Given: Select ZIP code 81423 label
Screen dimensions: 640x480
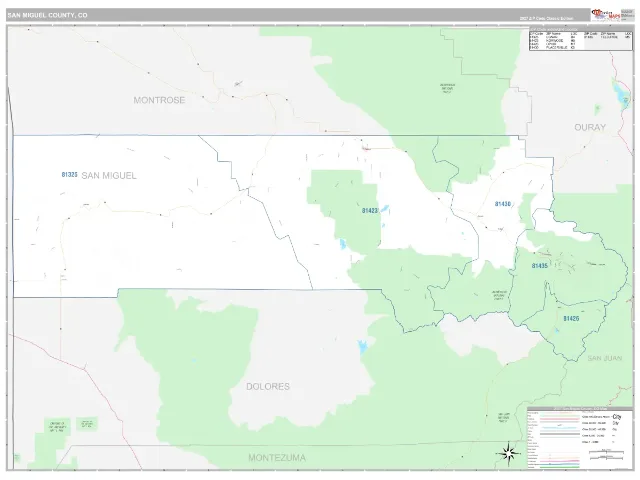Looking at the screenshot, I should tap(370, 211).
